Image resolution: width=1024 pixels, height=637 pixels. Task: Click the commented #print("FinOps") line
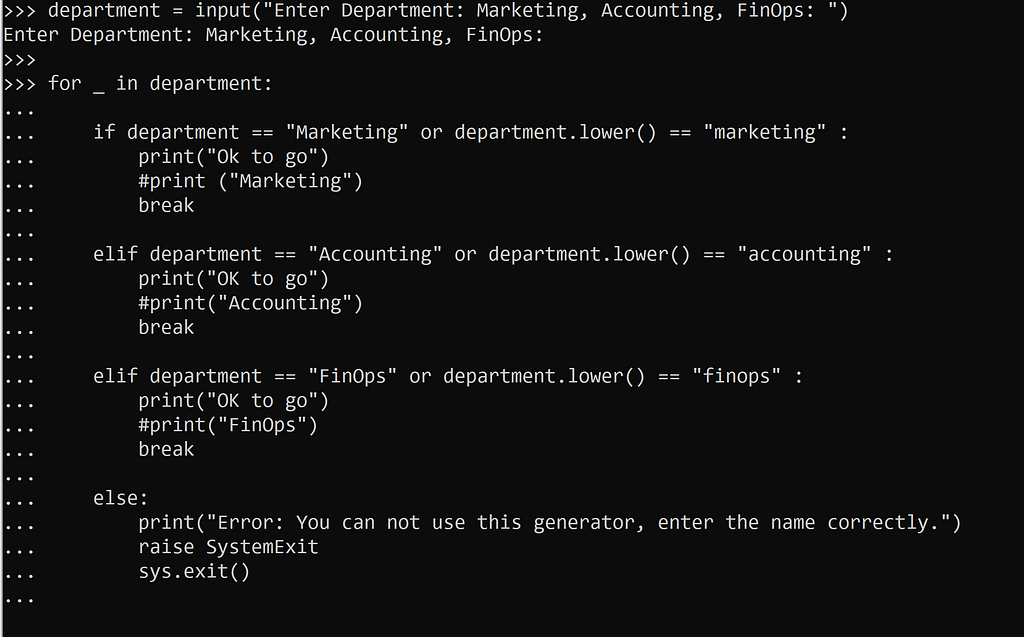[x=227, y=425]
